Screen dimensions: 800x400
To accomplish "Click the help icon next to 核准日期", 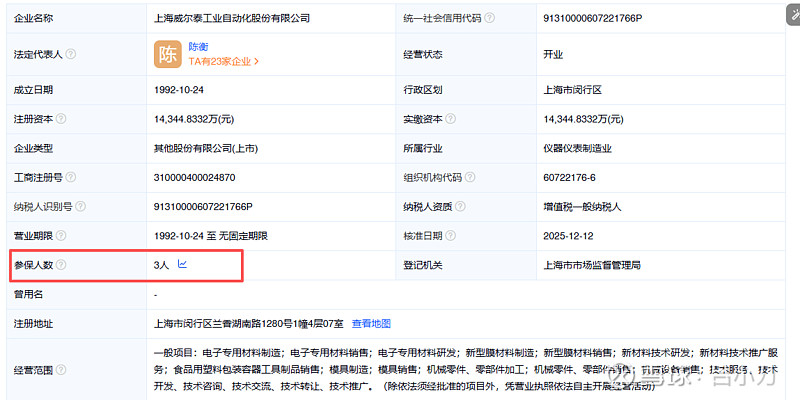I will tap(451, 236).
